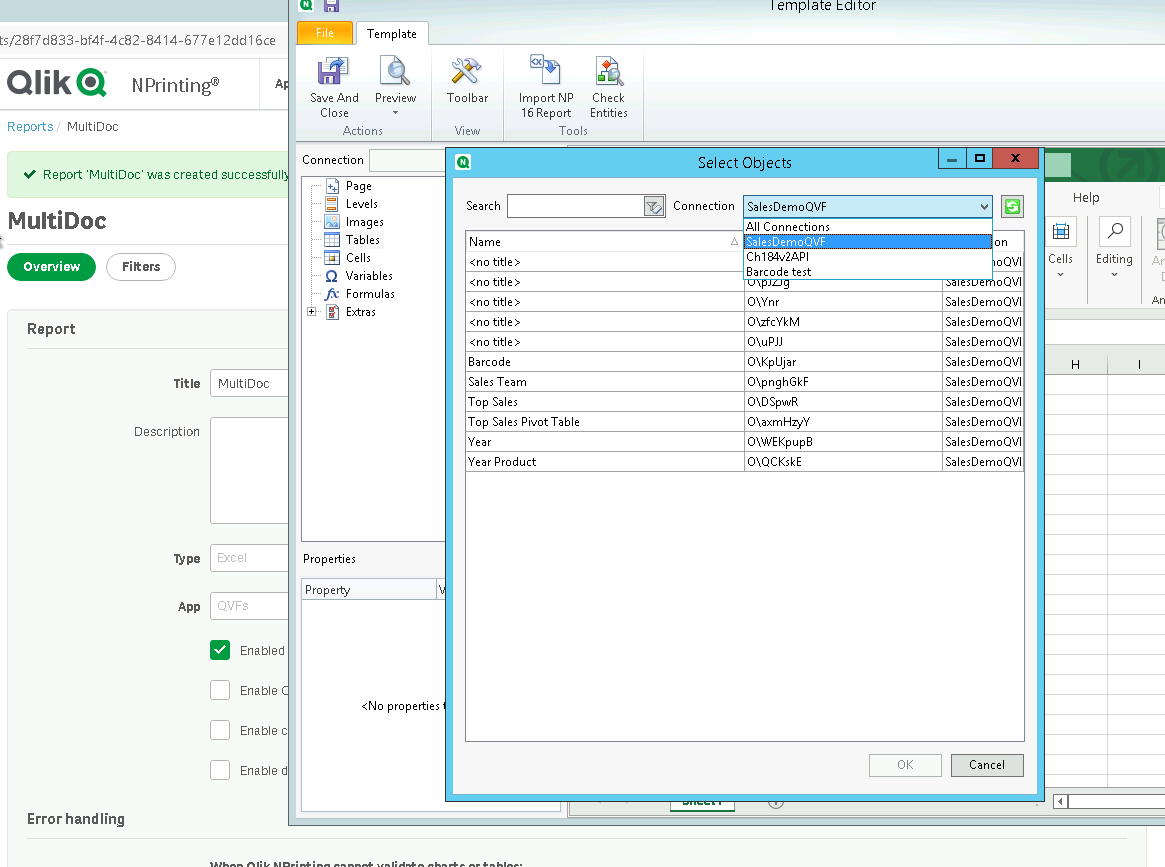Click the O\zfcYkM ID cell
The image size is (1165, 867).
click(843, 322)
